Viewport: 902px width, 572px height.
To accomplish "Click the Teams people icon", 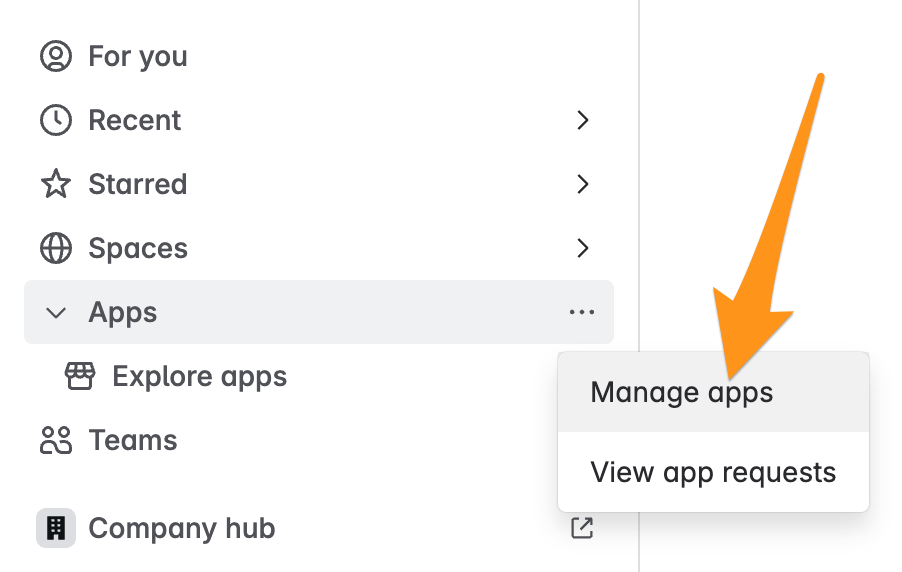I will pos(56,440).
